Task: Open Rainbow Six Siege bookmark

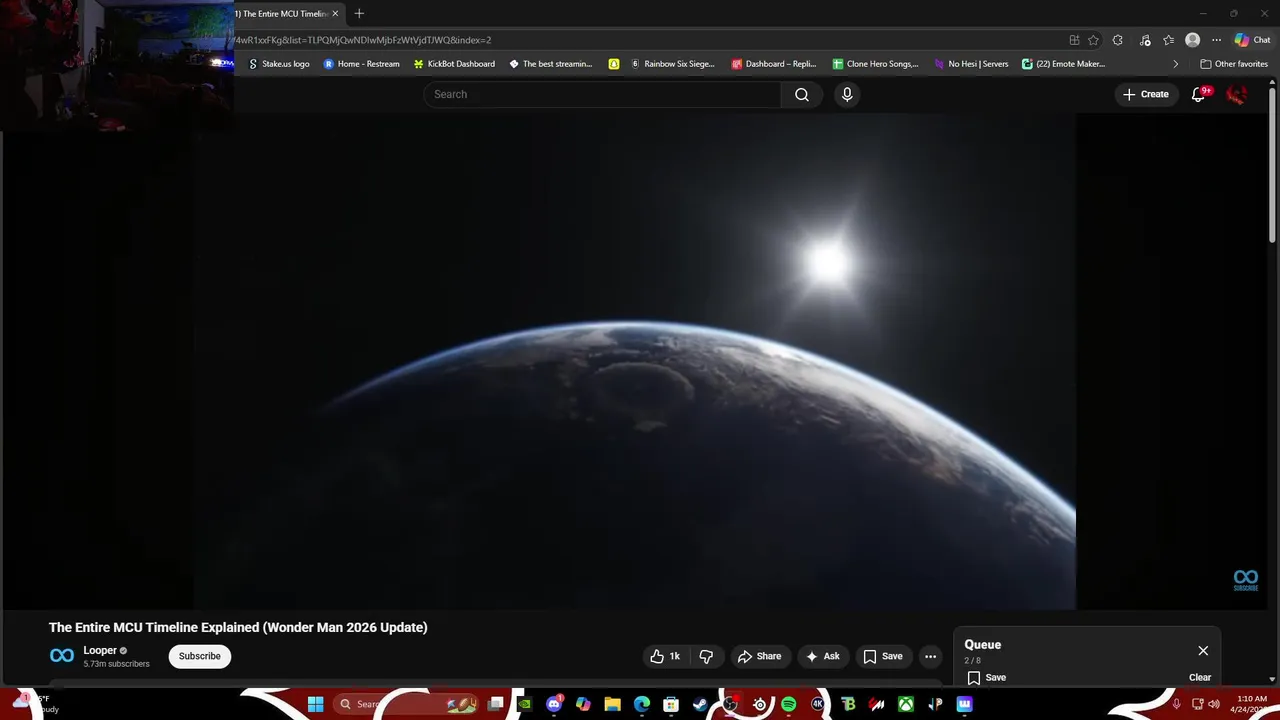Action: (672, 64)
